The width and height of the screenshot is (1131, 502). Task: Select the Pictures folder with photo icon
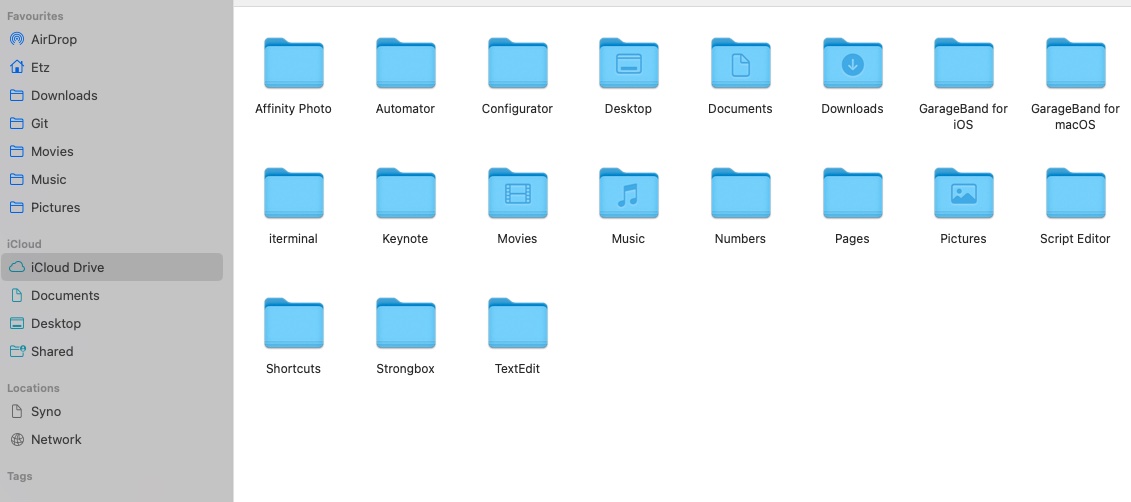[x=963, y=193]
